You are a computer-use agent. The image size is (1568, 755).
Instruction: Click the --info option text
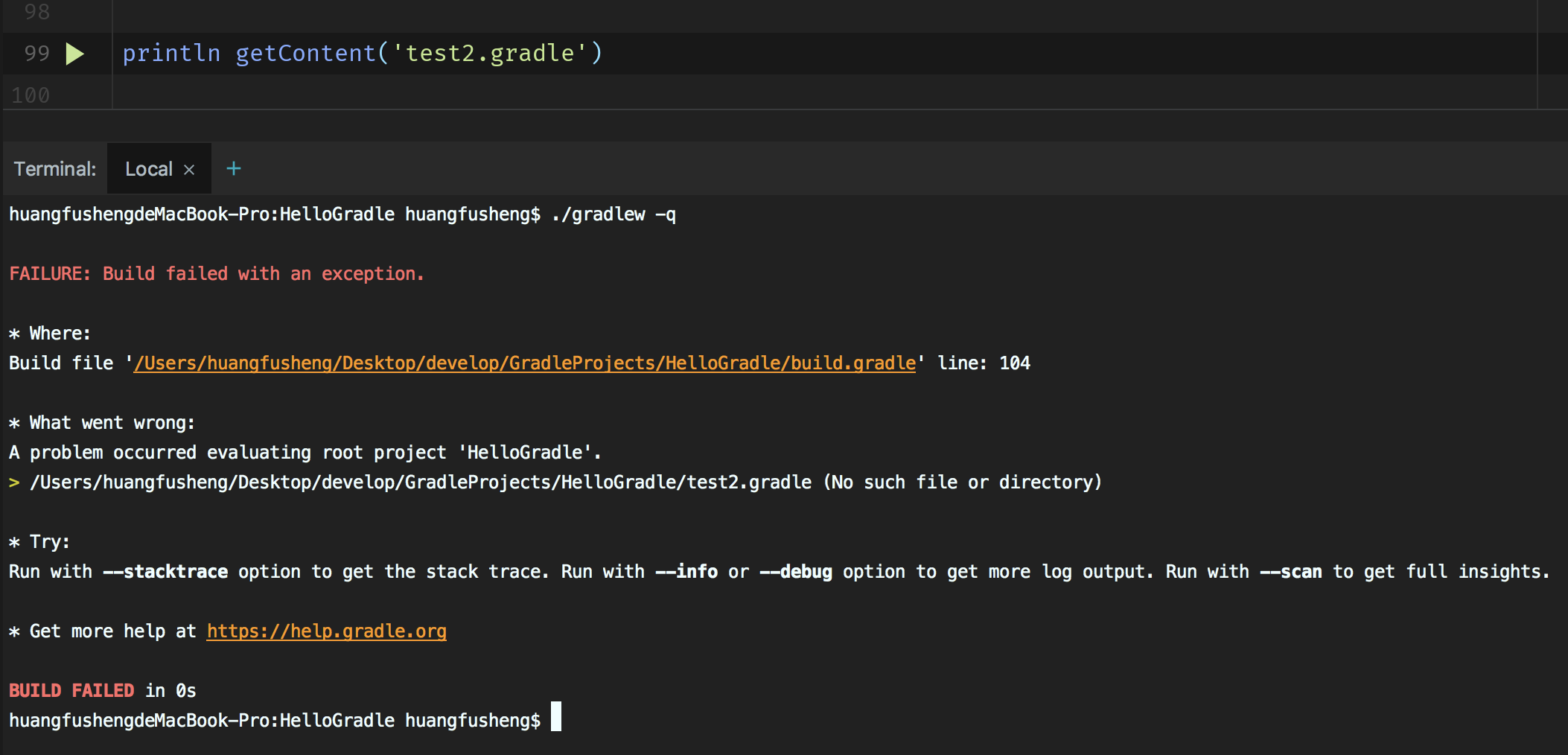pyautogui.click(x=686, y=572)
